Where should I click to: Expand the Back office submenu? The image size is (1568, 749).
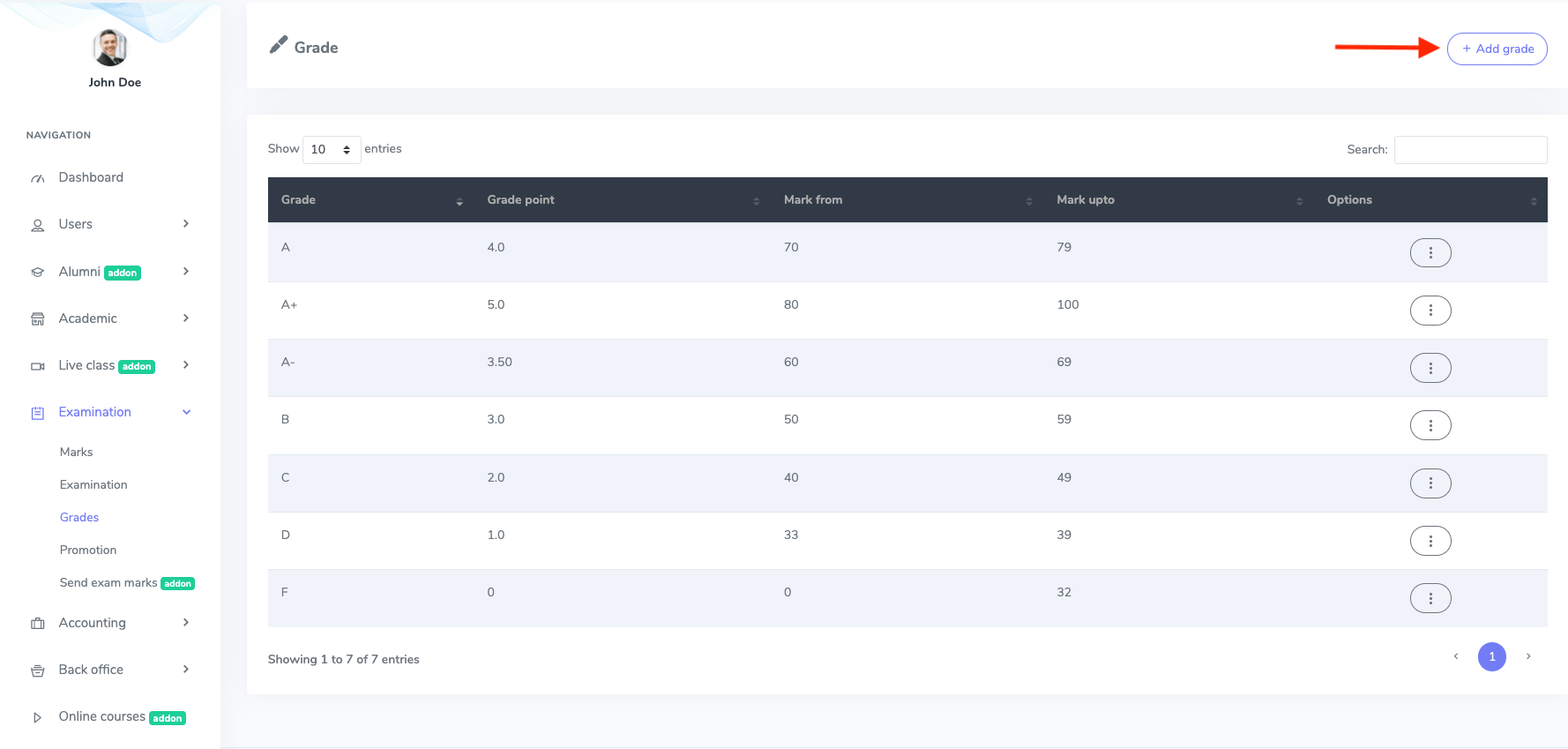tap(185, 670)
